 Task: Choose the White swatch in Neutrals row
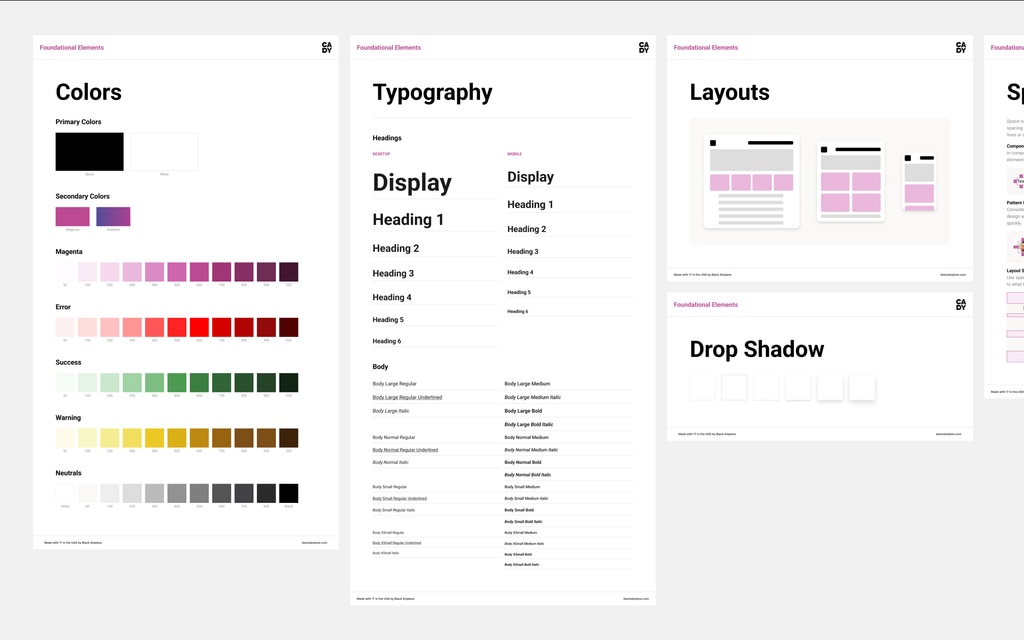click(65, 493)
